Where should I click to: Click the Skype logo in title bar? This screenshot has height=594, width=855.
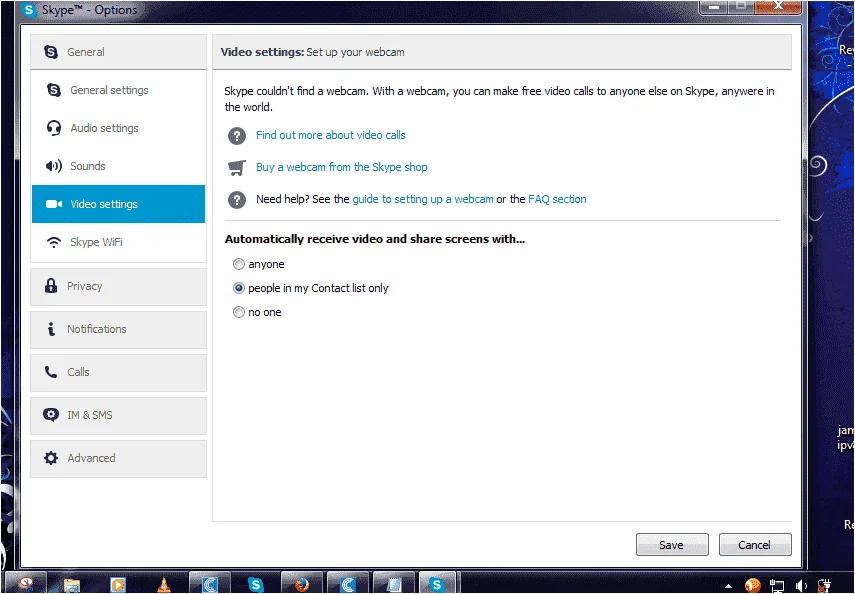point(28,10)
